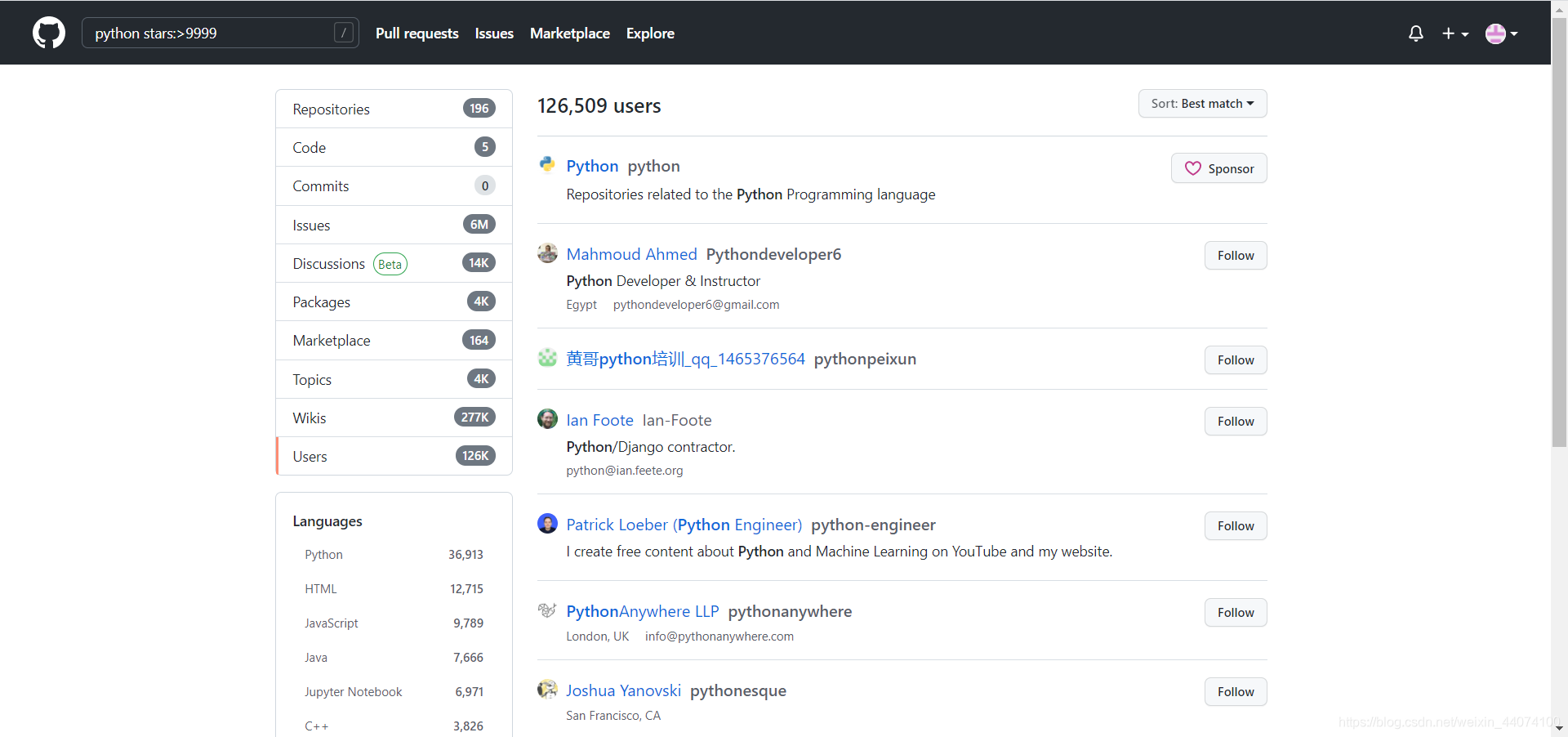Follow pythonpeixun user
Viewport: 1568px width, 737px height.
(x=1236, y=360)
